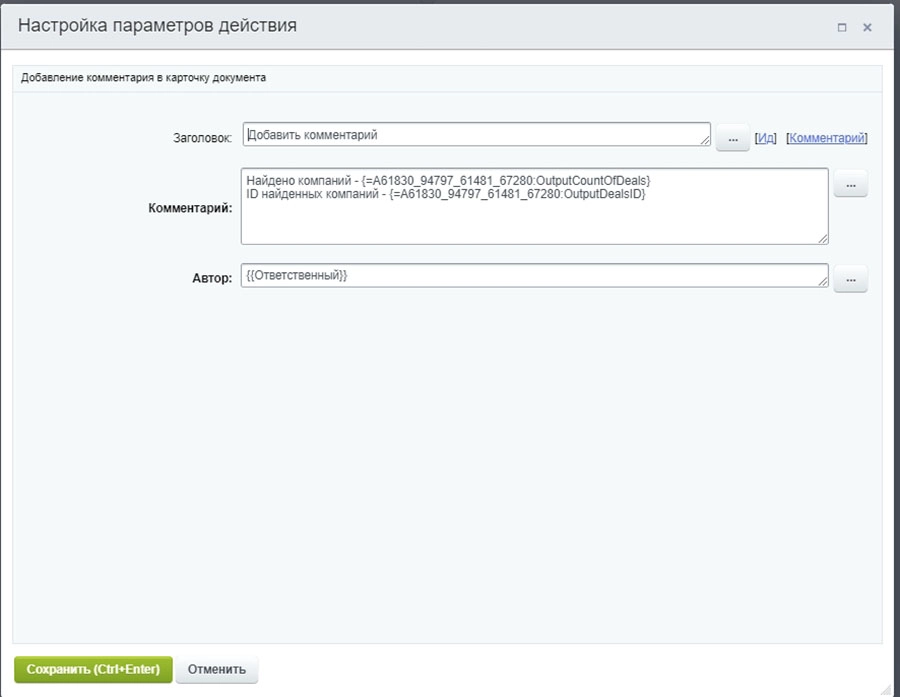The image size is (900, 697).
Task: Insert field via the [Комментарий] link
Action: [x=827, y=137]
